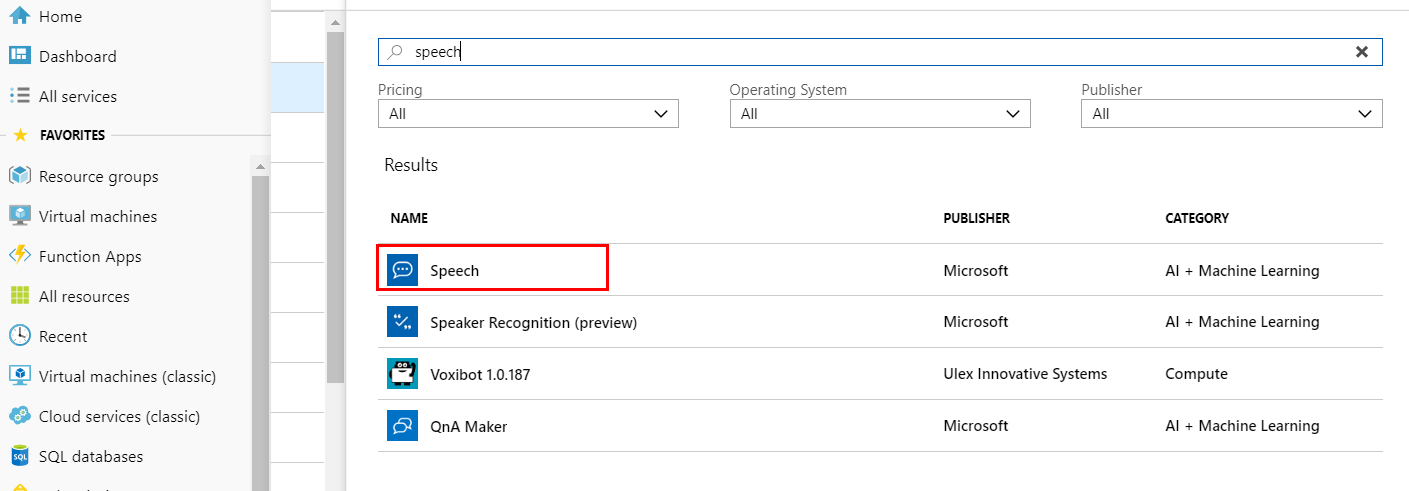This screenshot has height=491, width=1409.
Task: Expand the Pricing dropdown
Action: point(528,114)
